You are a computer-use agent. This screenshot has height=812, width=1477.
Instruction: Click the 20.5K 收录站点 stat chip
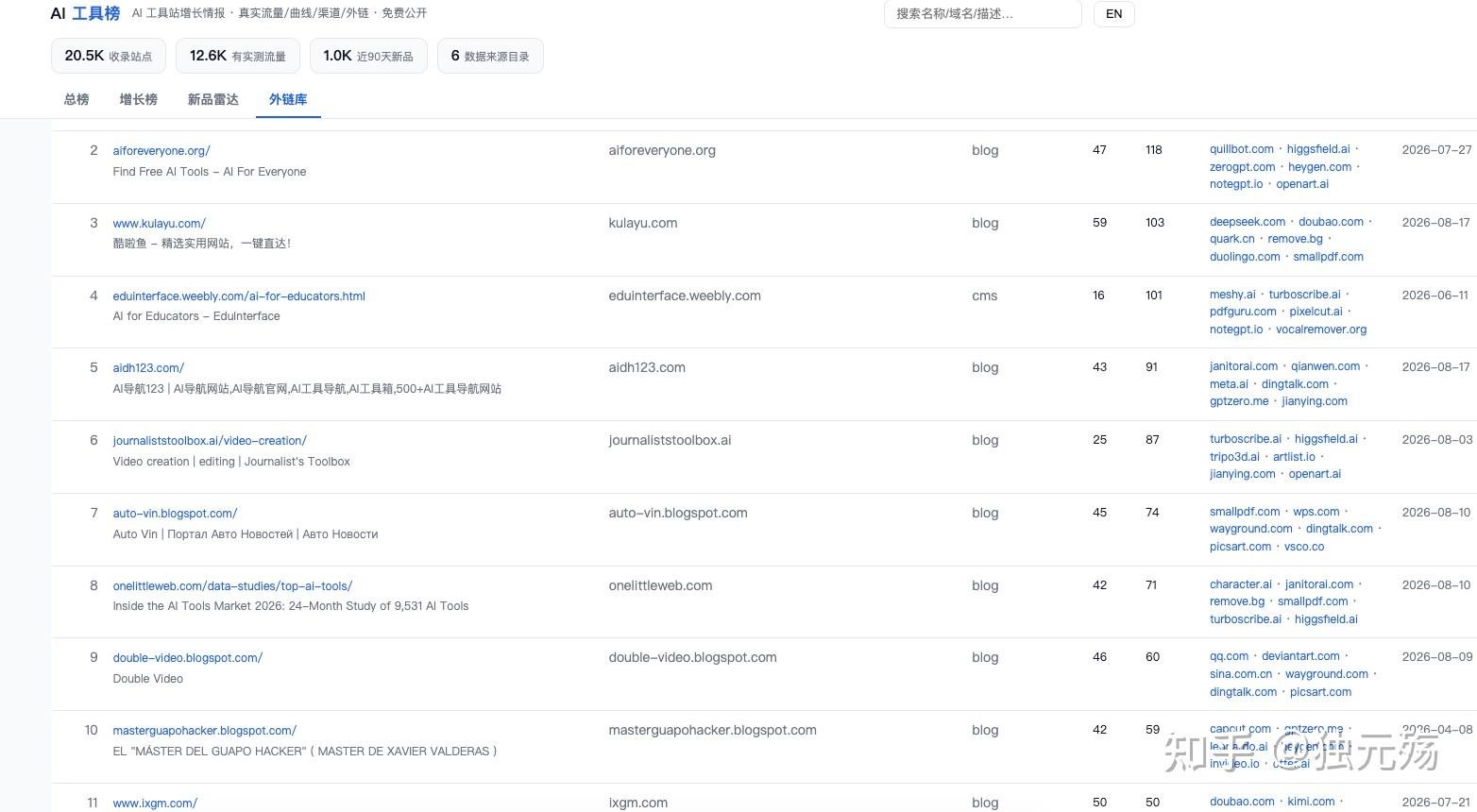tap(109, 56)
